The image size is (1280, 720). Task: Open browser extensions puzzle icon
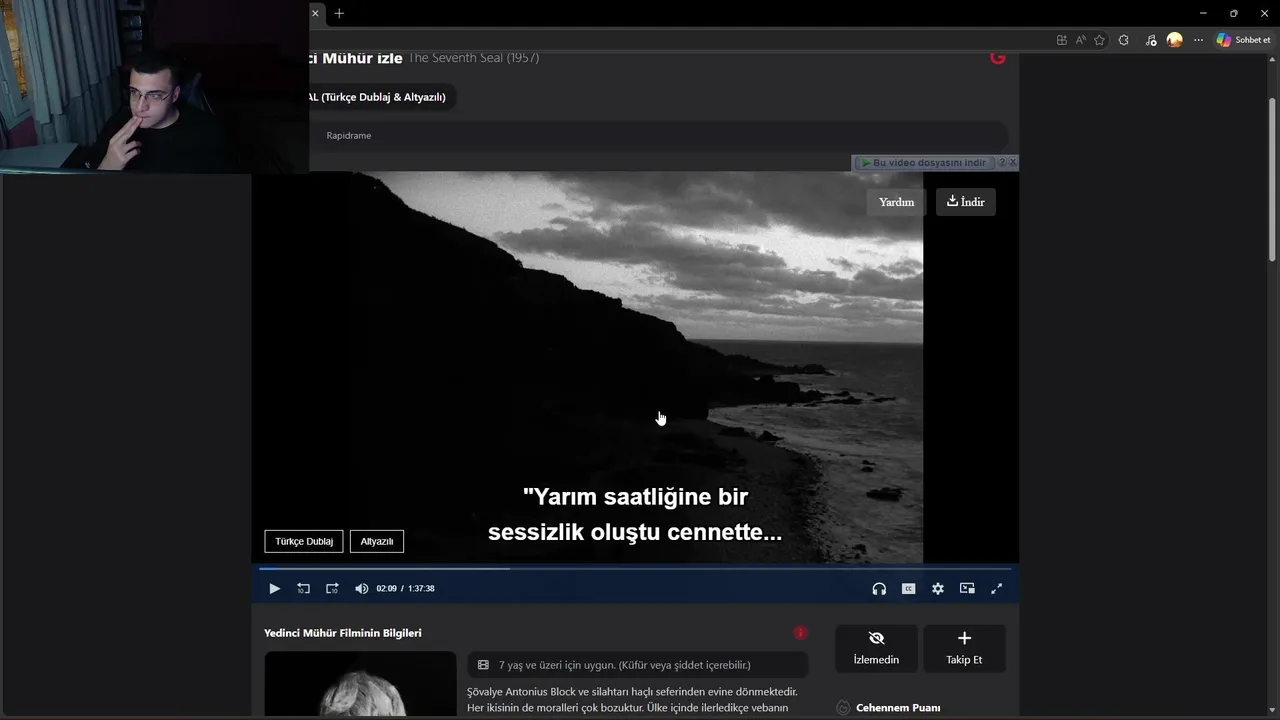pos(1124,40)
